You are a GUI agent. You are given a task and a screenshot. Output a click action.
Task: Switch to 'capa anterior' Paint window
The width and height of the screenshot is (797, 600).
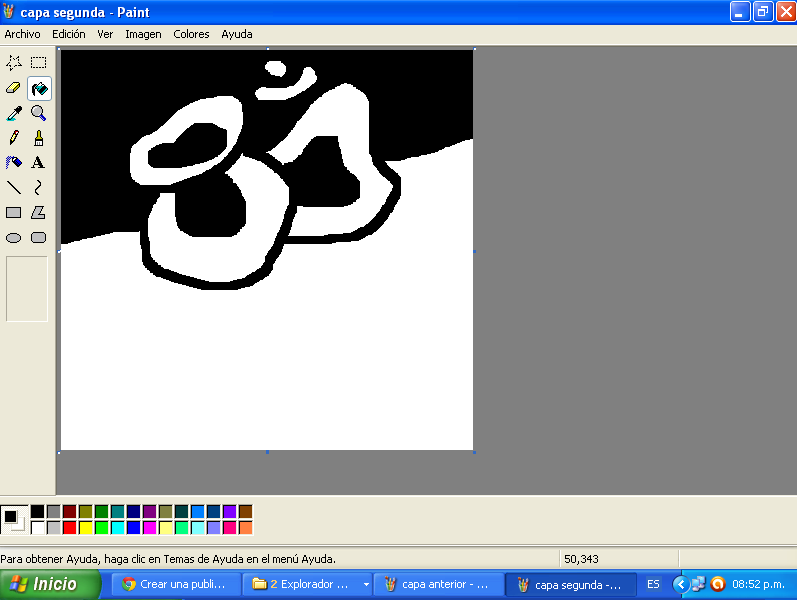point(439,585)
